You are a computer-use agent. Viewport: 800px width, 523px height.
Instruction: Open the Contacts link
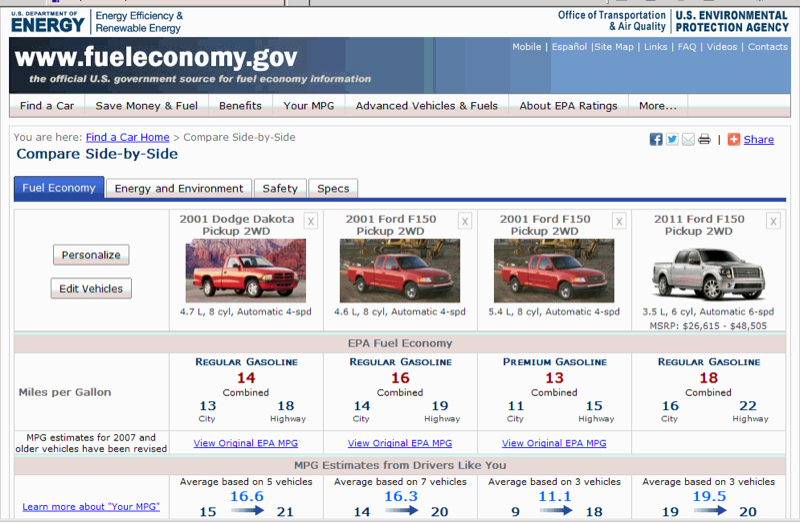click(x=768, y=46)
